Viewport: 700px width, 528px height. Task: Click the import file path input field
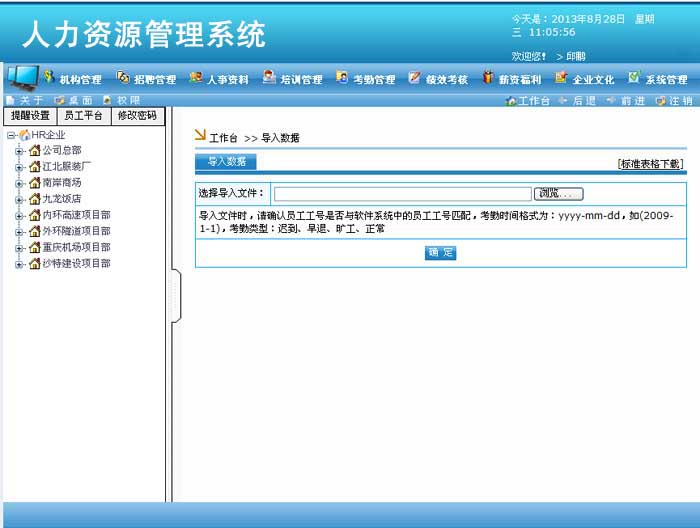click(x=402, y=194)
